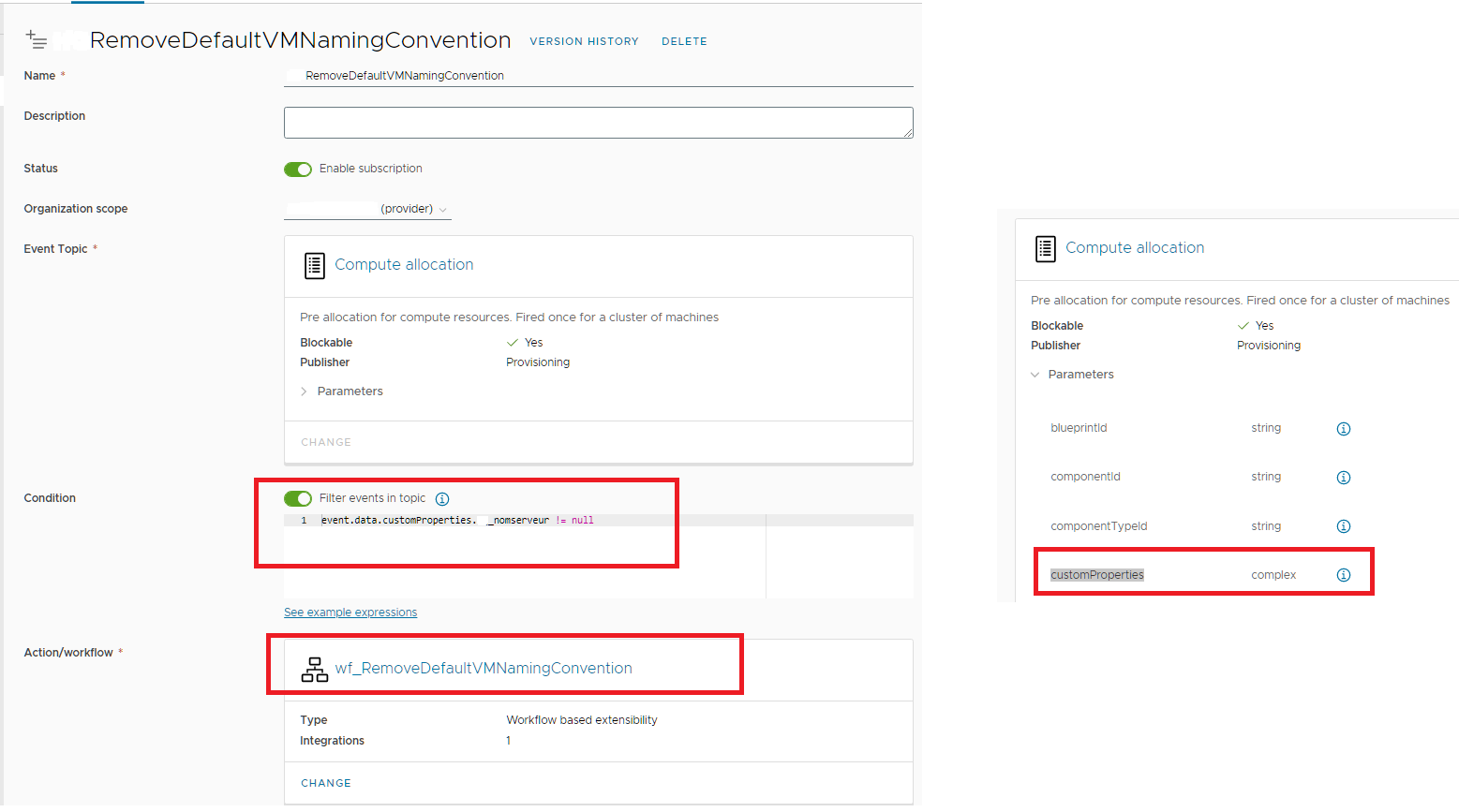The image size is (1459, 812).
Task: Click the Compute allocation event topic icon
Action: click(x=313, y=265)
